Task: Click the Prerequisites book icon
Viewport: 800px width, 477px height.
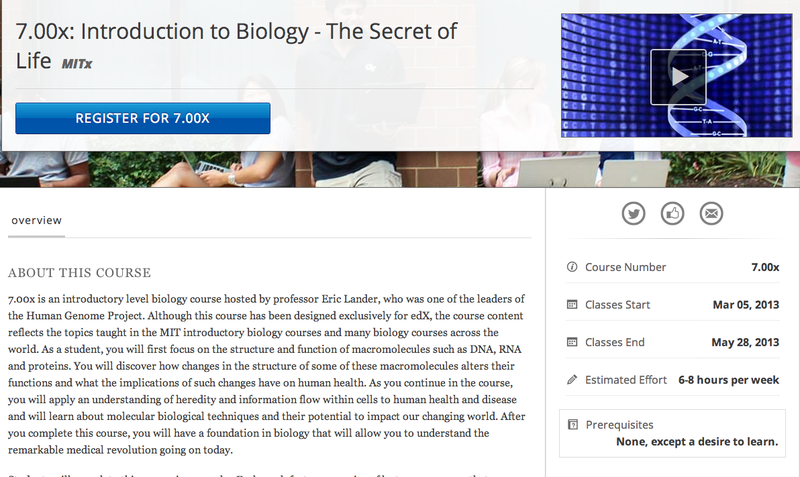Action: pos(572,424)
